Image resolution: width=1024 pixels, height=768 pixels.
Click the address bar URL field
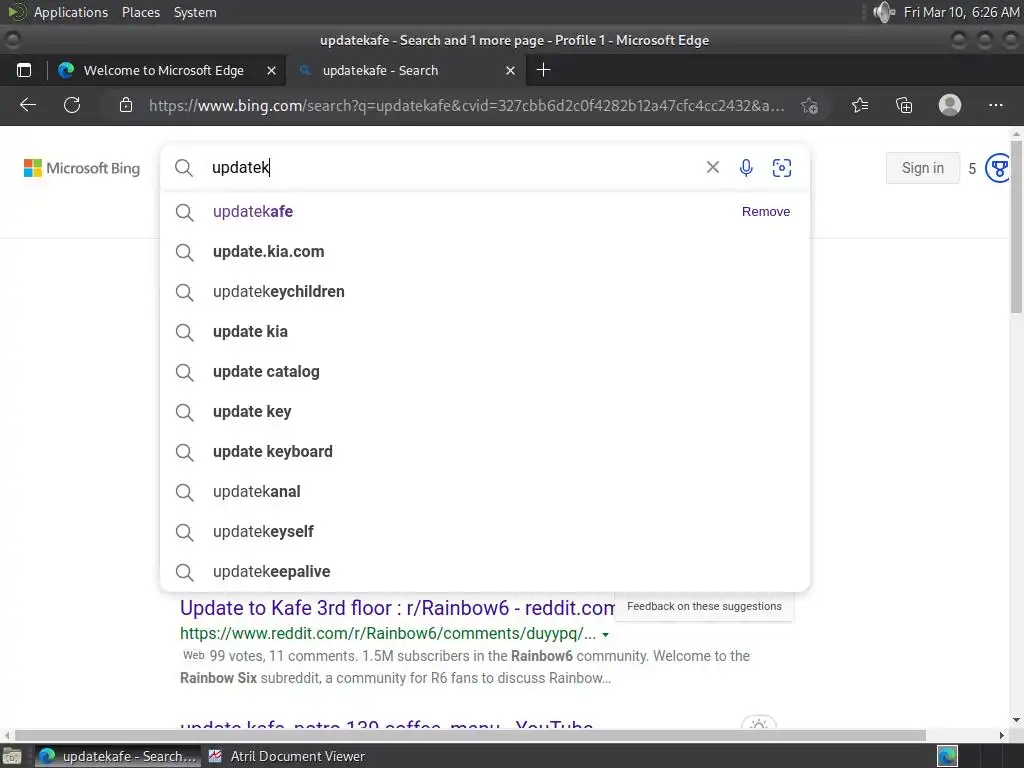pos(466,105)
